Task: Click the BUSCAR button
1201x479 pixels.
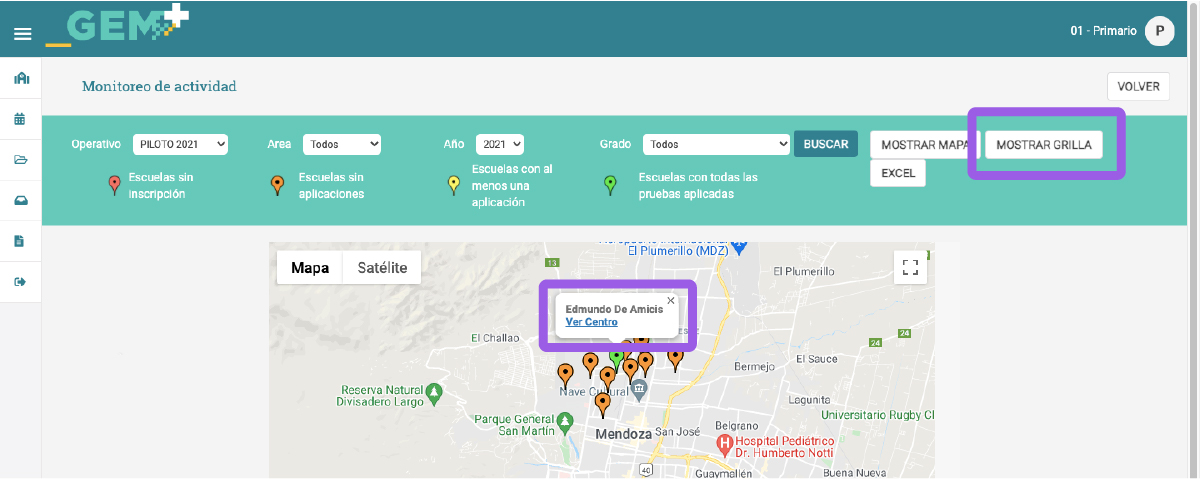Action: coord(826,144)
